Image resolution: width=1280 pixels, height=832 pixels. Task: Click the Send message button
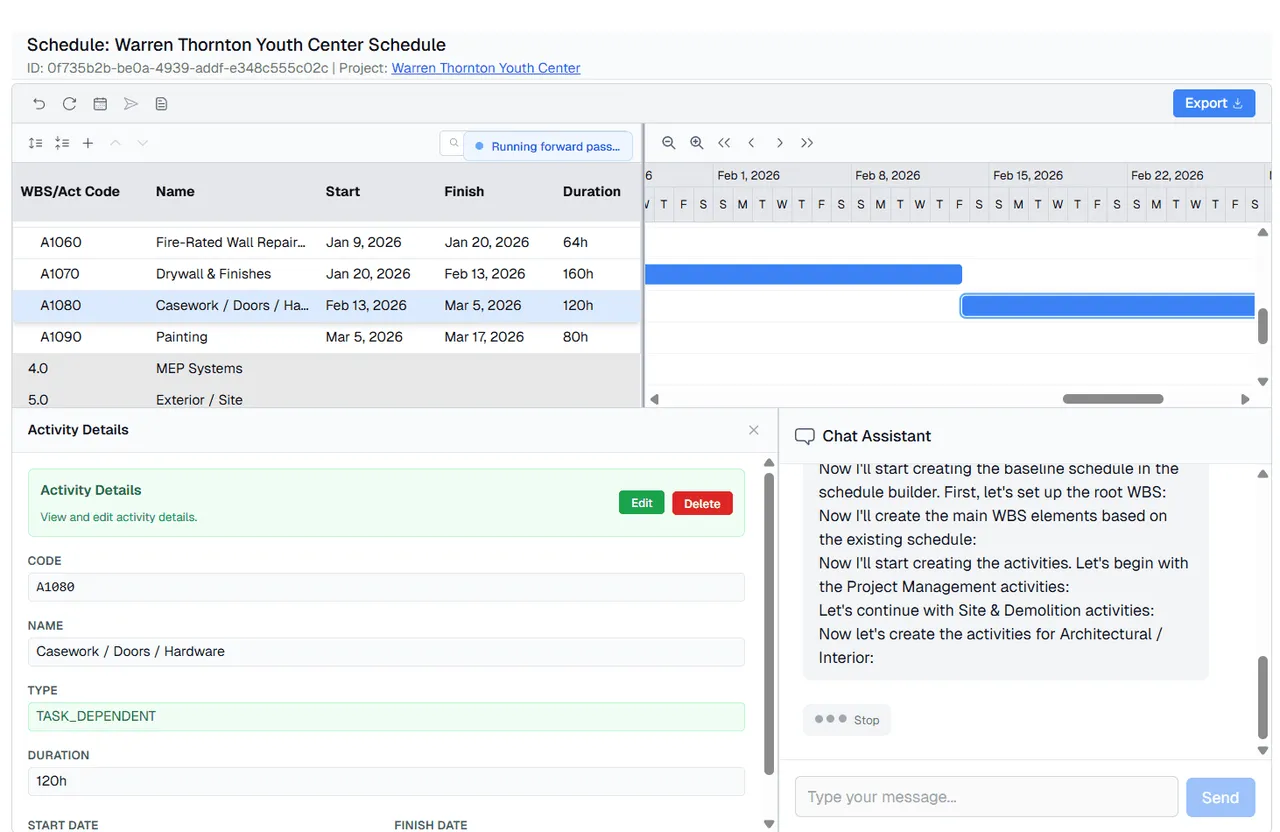pyautogui.click(x=1220, y=797)
